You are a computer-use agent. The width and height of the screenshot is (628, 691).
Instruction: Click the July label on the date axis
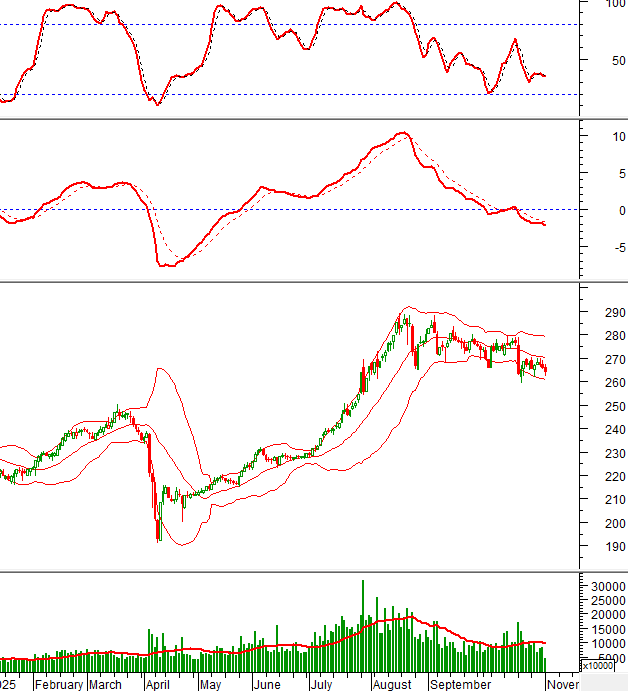click(321, 684)
